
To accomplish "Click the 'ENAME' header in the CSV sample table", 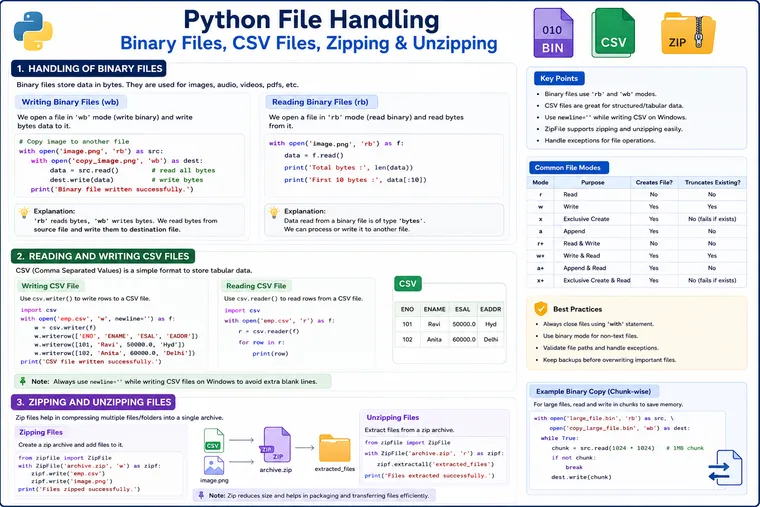I will 434,309.
